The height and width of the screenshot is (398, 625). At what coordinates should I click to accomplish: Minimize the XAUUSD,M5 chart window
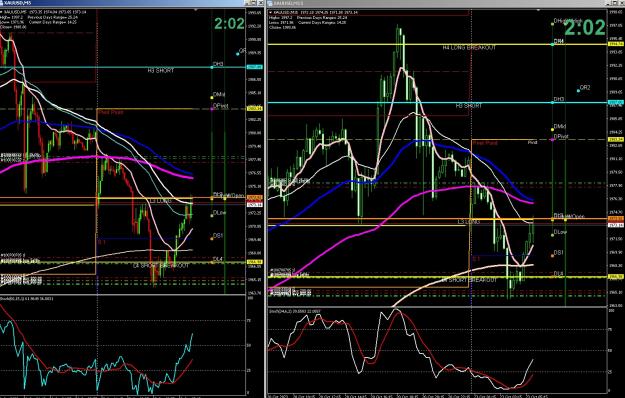coord(248,3)
